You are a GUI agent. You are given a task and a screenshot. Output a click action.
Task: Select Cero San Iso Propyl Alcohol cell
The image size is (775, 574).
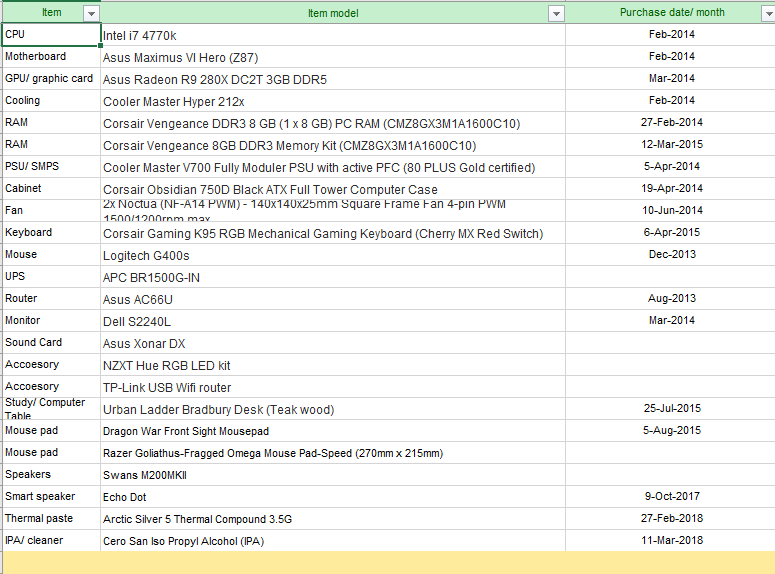[333, 540]
